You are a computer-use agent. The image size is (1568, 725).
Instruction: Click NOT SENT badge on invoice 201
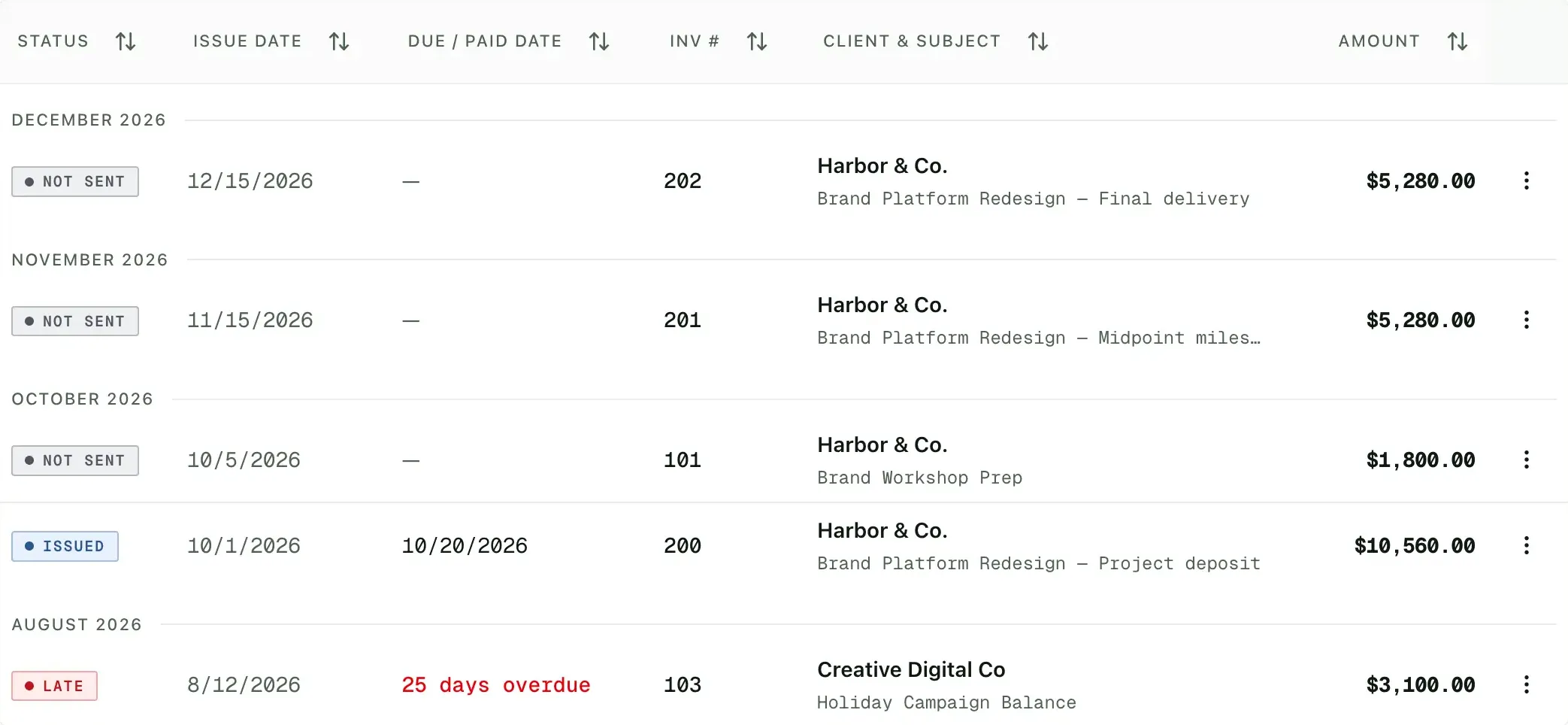(x=75, y=321)
